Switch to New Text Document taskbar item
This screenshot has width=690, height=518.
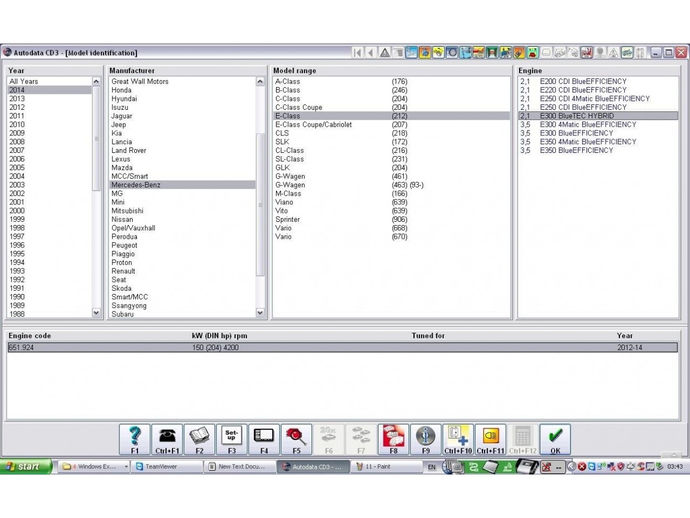point(240,467)
